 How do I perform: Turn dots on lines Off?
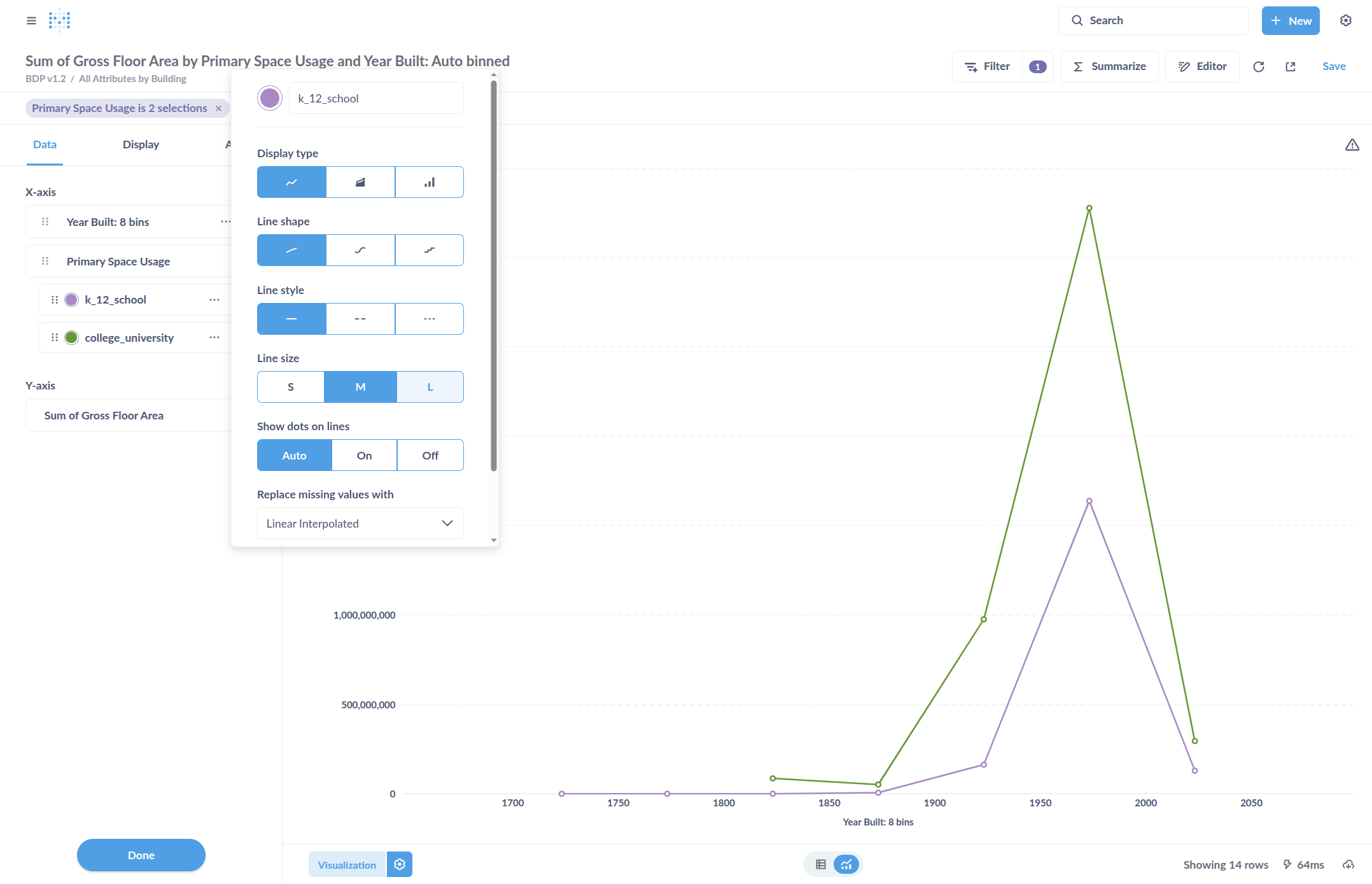pyautogui.click(x=430, y=456)
